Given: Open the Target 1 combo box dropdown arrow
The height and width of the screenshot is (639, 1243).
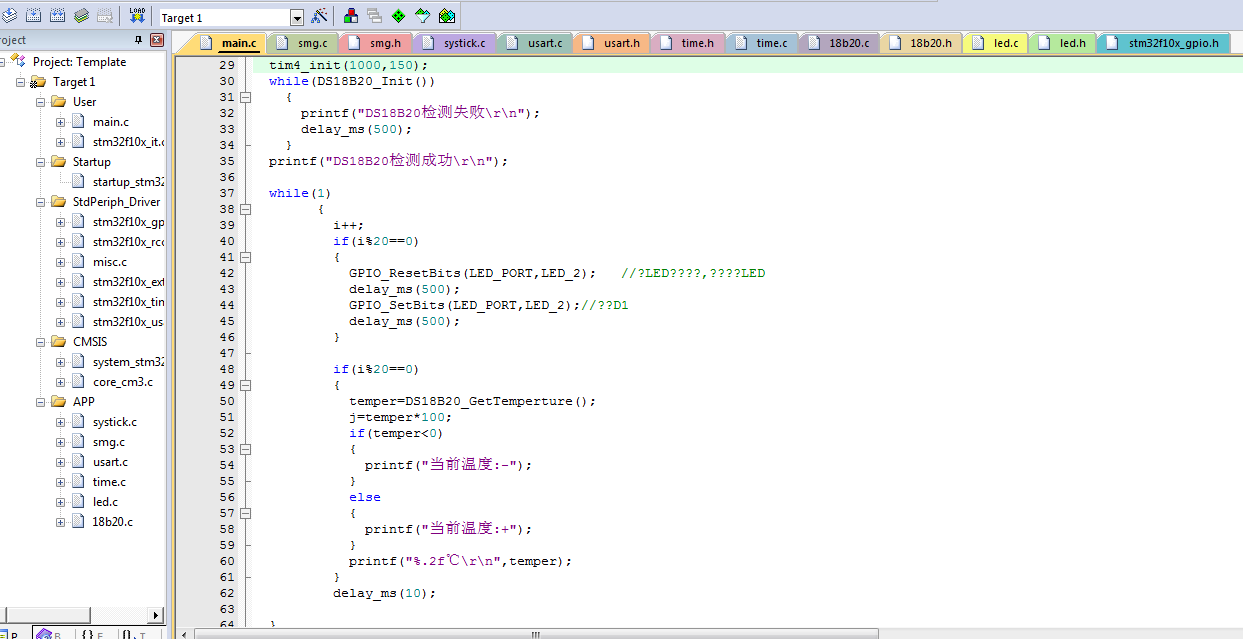Looking at the screenshot, I should coord(297,18).
